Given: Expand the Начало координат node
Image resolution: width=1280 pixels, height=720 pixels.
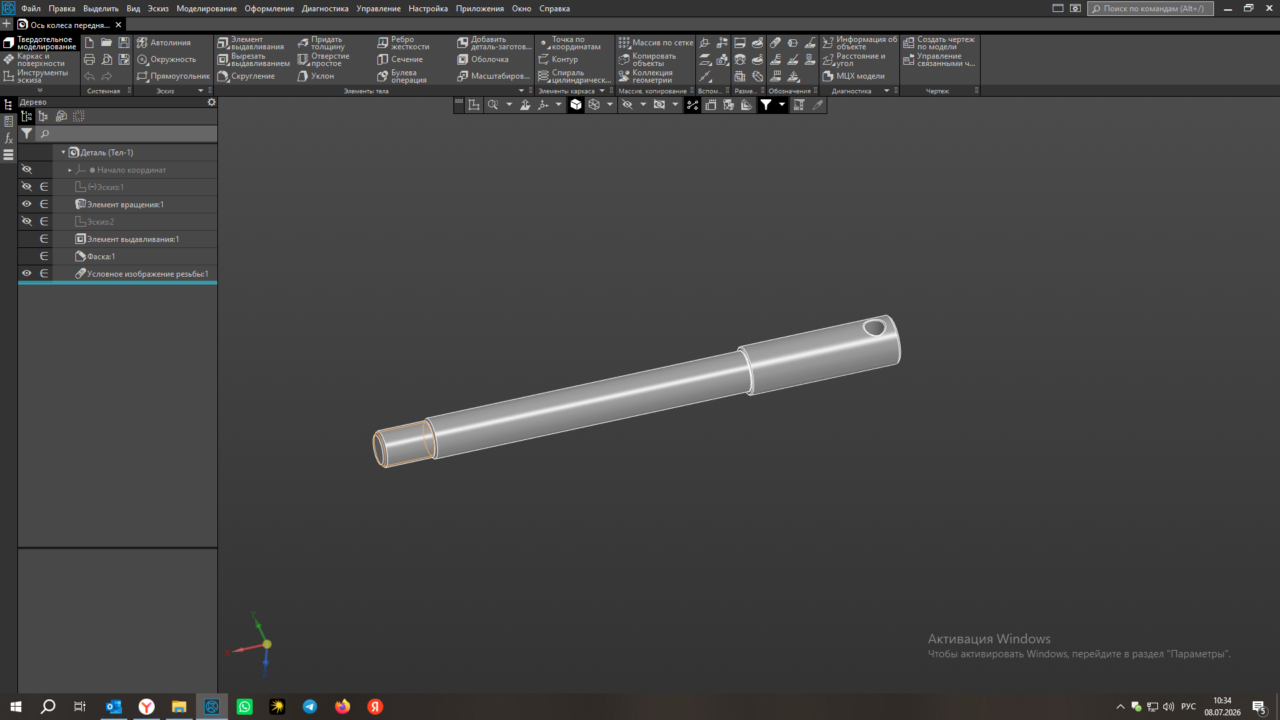Looking at the screenshot, I should coord(70,170).
